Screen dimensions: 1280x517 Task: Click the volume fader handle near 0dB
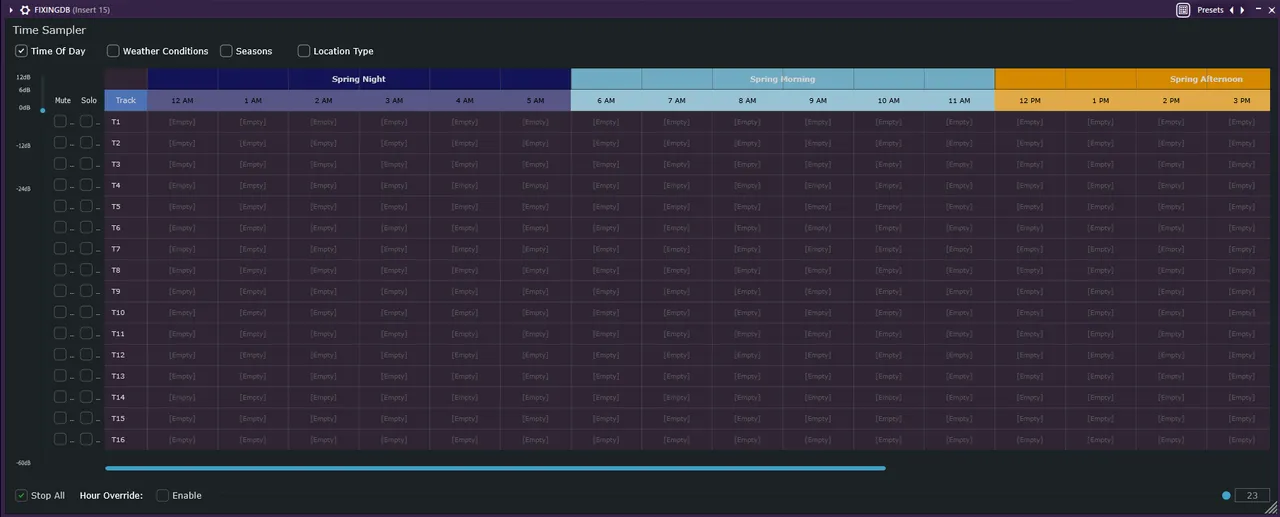click(x=42, y=110)
